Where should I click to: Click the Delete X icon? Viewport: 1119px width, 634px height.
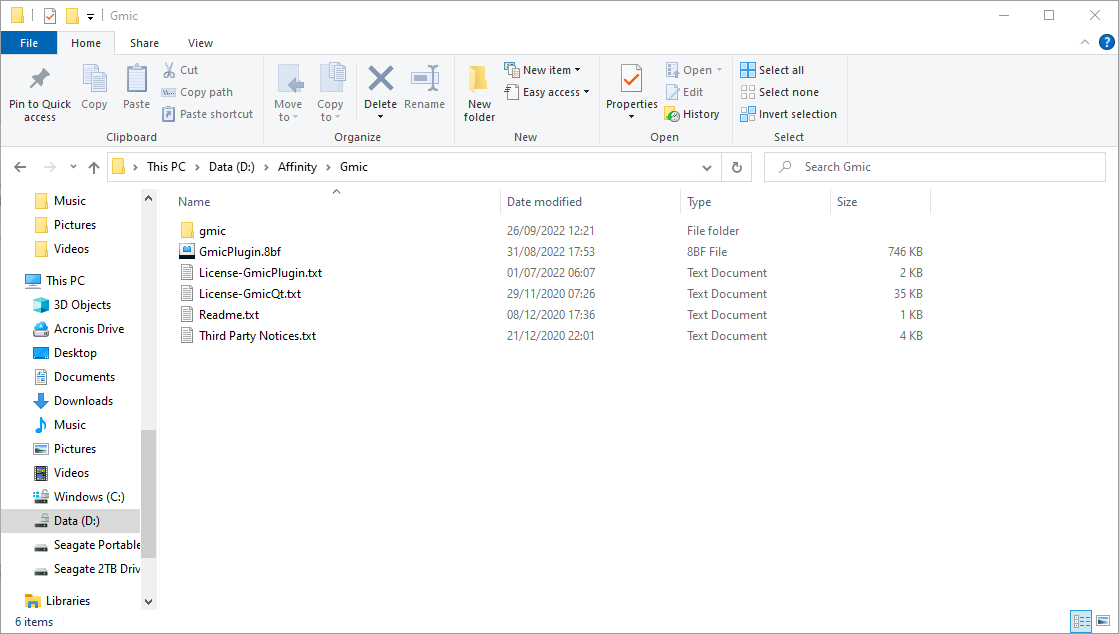coord(380,78)
